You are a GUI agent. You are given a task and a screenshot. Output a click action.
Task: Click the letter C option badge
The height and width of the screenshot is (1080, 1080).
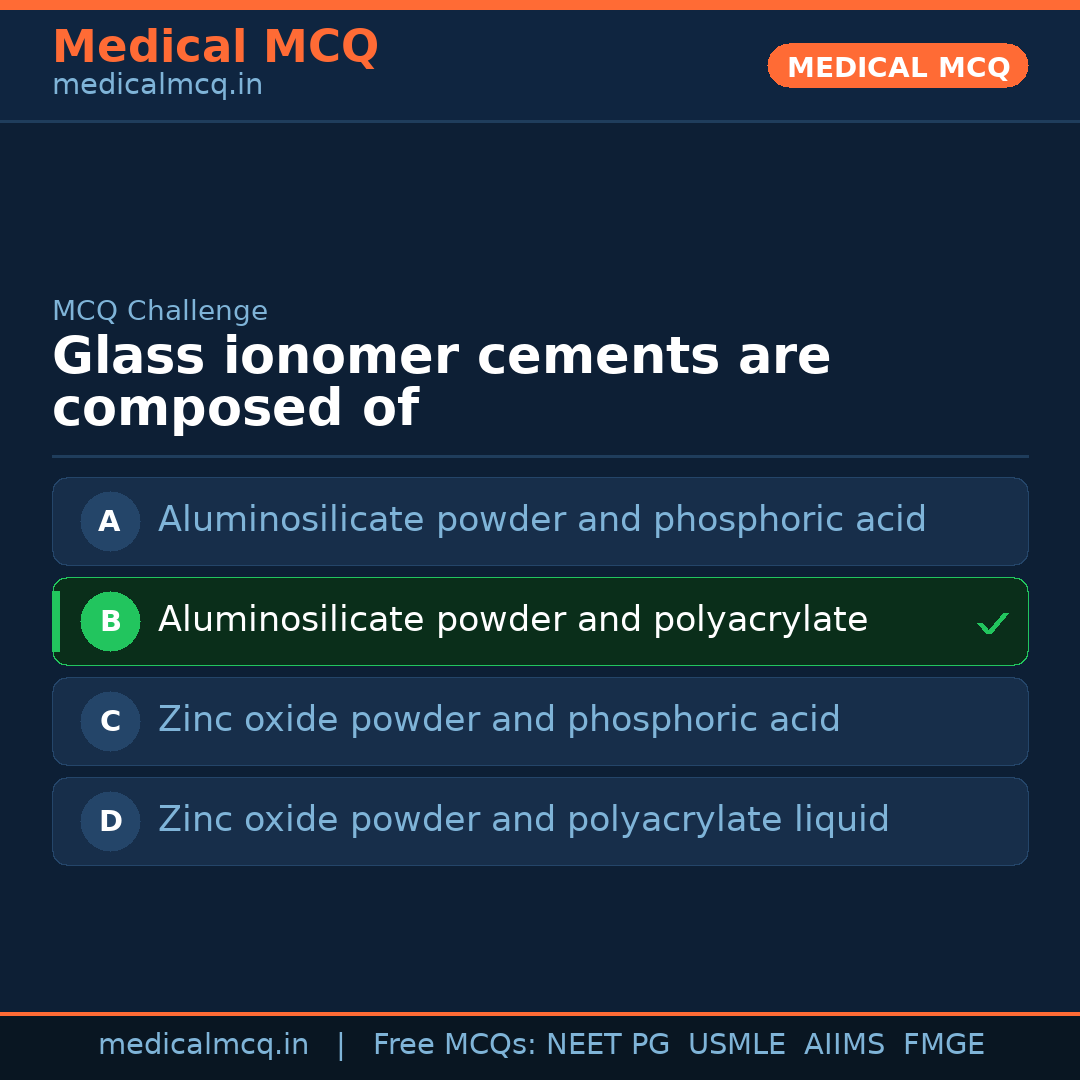pos(110,721)
